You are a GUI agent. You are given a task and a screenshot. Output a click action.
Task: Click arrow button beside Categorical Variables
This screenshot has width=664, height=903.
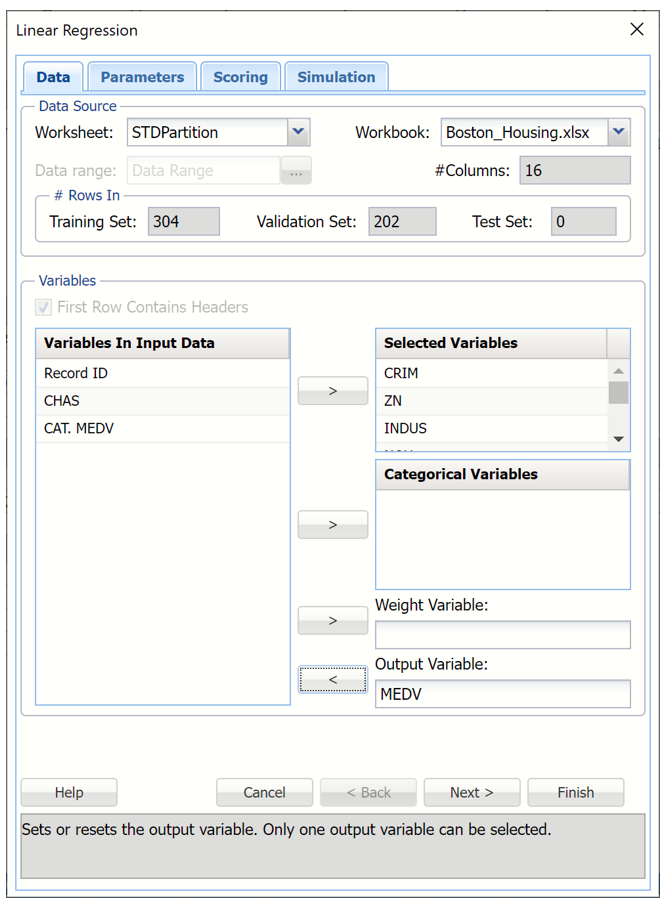point(332,525)
